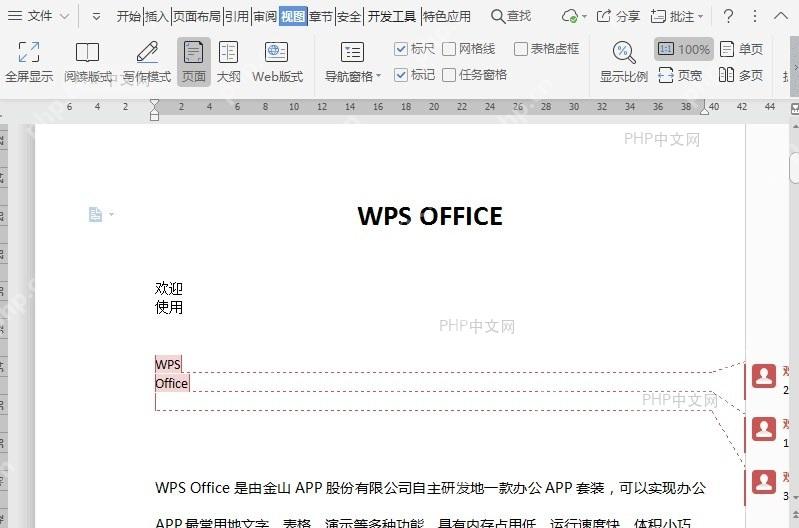Switch to 阅读版式 reading layout

click(88, 62)
